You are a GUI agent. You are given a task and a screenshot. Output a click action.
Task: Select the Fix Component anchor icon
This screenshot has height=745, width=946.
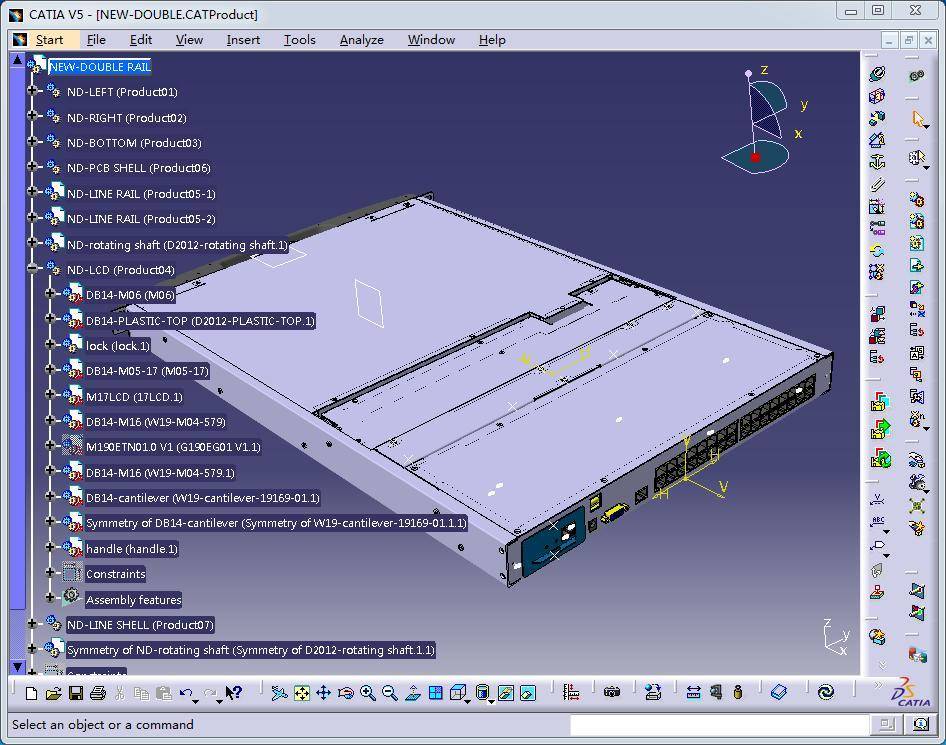[x=877, y=161]
